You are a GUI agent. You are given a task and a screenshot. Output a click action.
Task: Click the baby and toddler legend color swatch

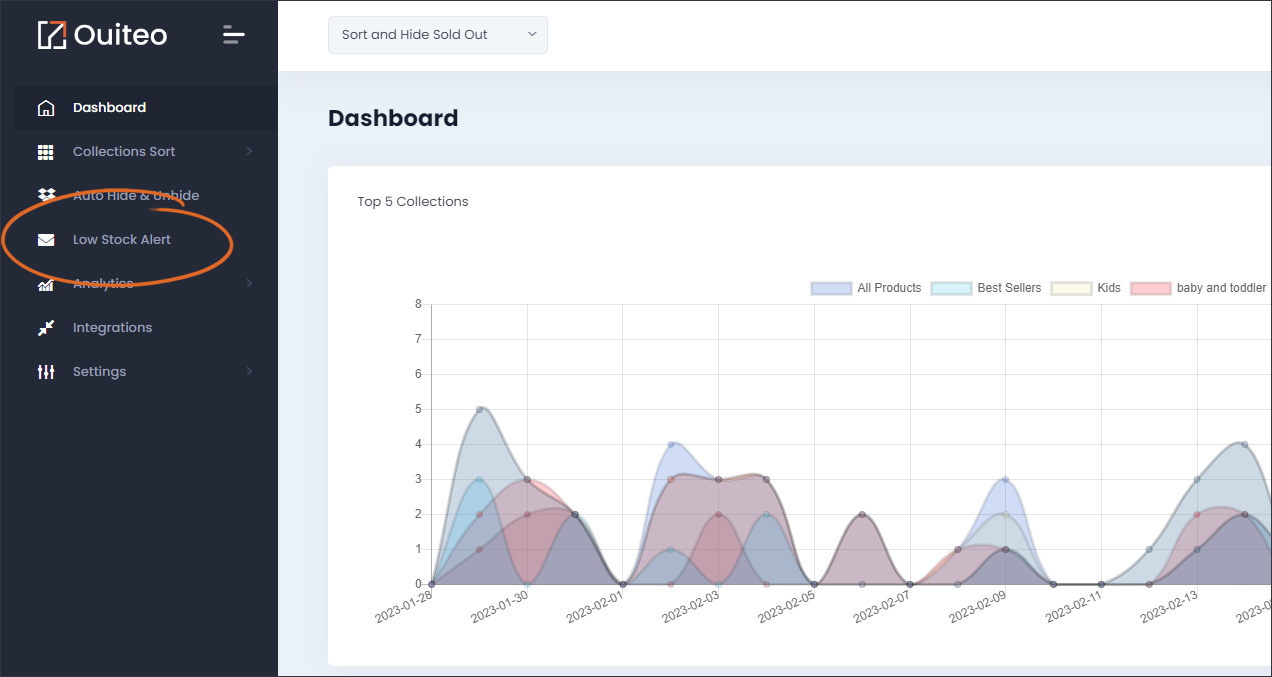(1150, 288)
